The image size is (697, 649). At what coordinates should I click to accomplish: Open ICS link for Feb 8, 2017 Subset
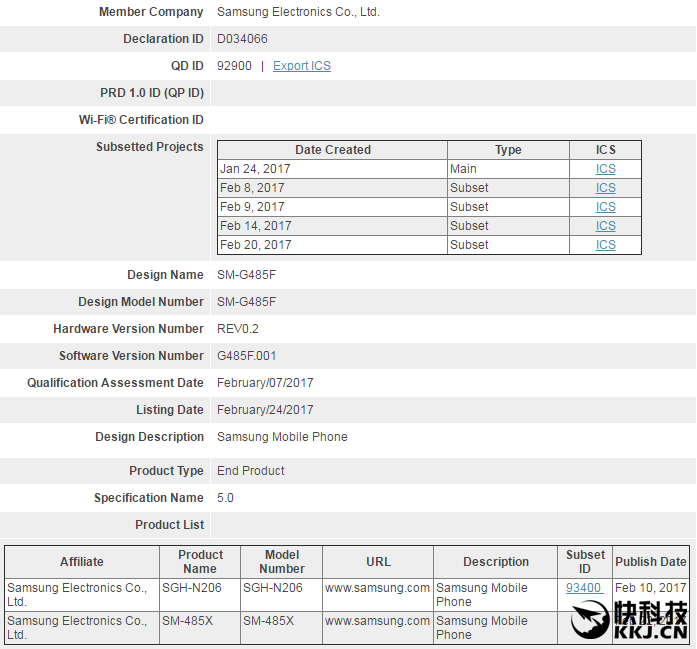[x=605, y=188]
